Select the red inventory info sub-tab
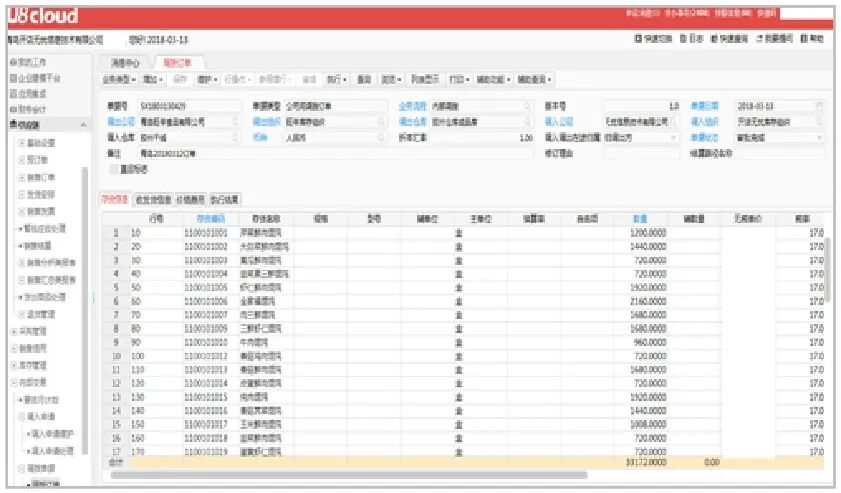Viewport: 841px width, 493px height. (115, 200)
